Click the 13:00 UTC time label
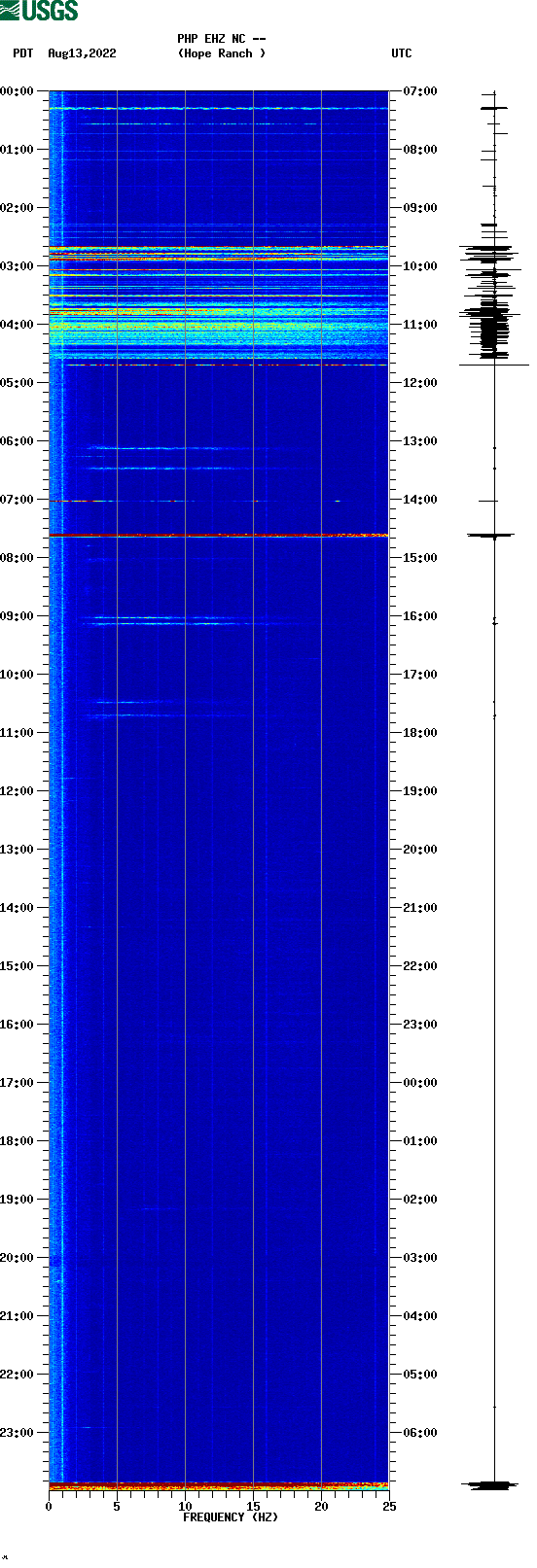537x1568 pixels. coord(420,441)
